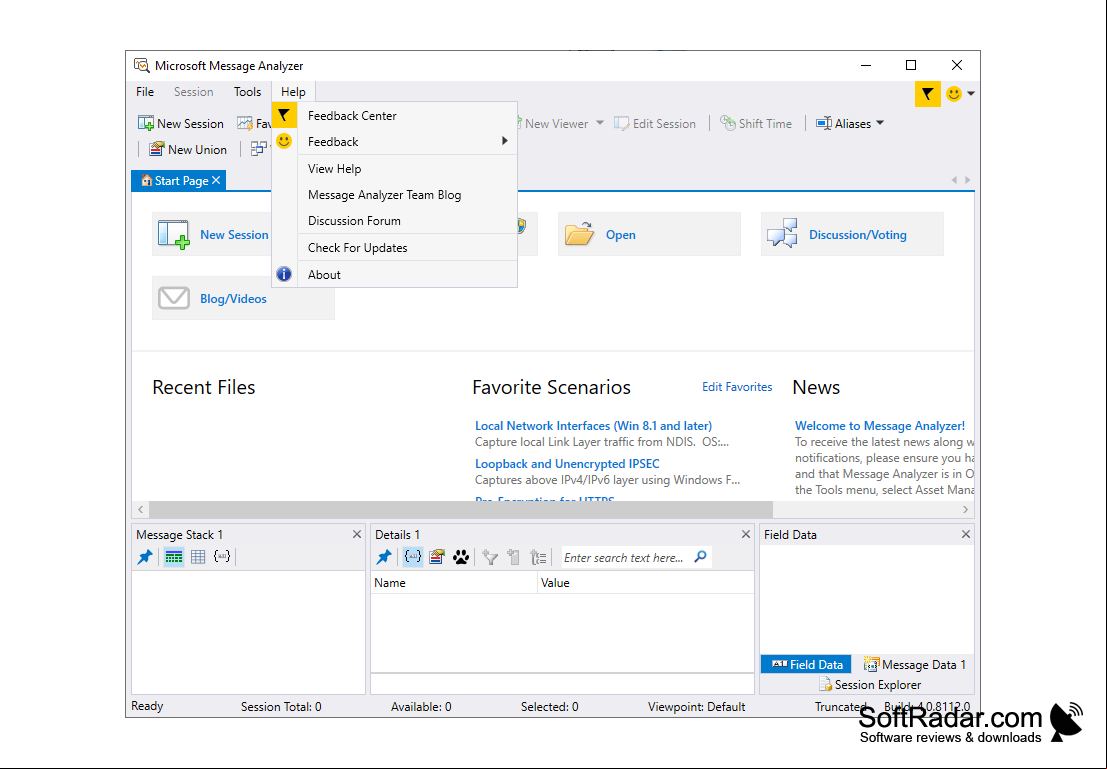This screenshot has height=769, width=1107.
Task: Switch to the Message Data 1 tab
Action: [x=914, y=664]
